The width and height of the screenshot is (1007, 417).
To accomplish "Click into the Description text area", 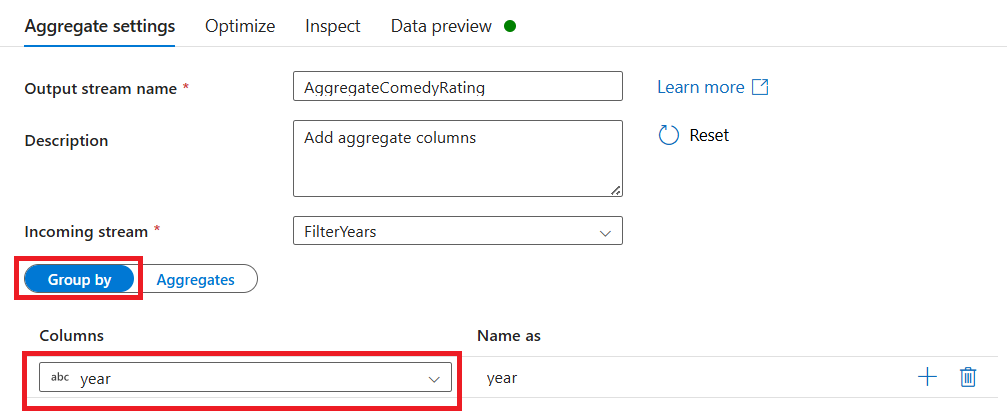I will pyautogui.click(x=457, y=158).
